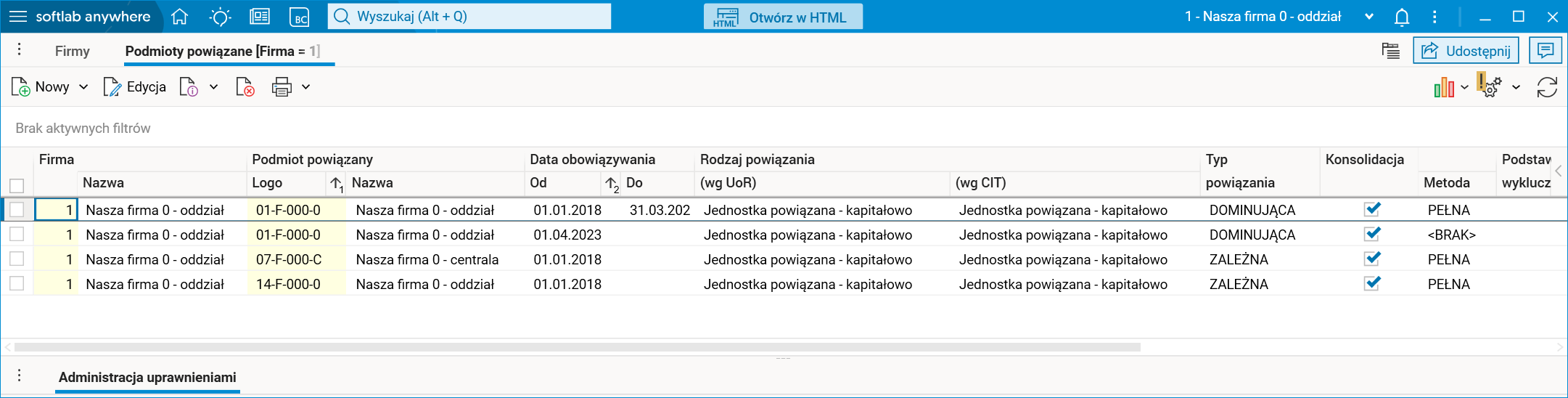Open the notifications bell
The width and height of the screenshot is (1568, 398).
[1402, 17]
